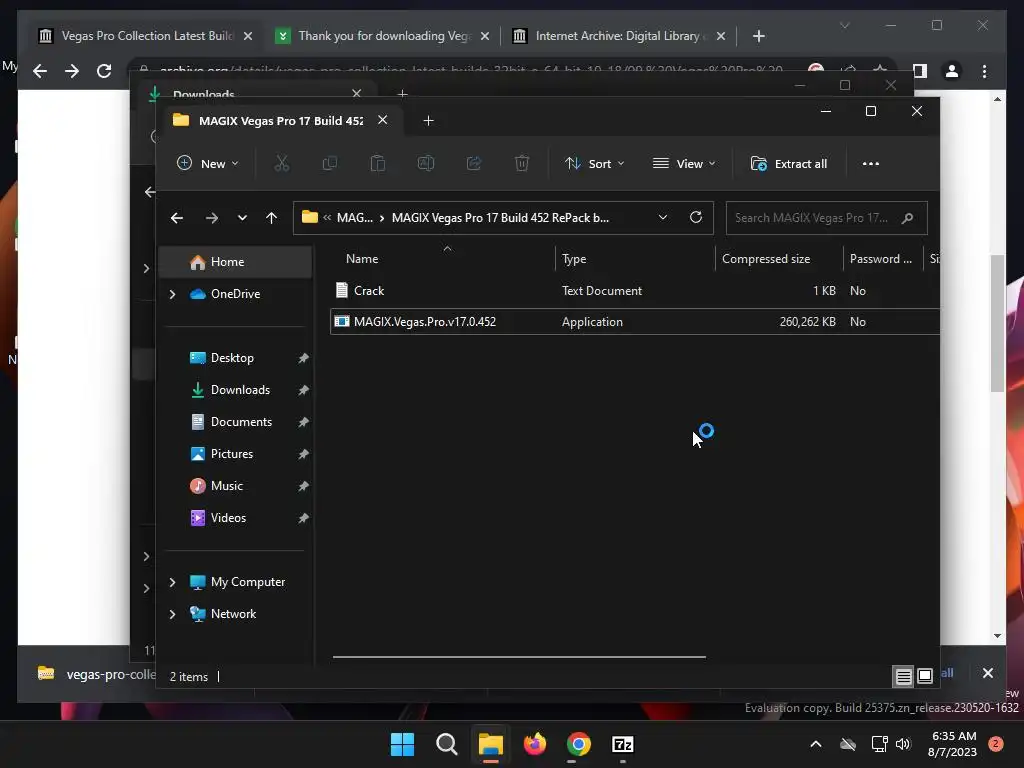Show hidden system tray icons chevron

point(816,744)
